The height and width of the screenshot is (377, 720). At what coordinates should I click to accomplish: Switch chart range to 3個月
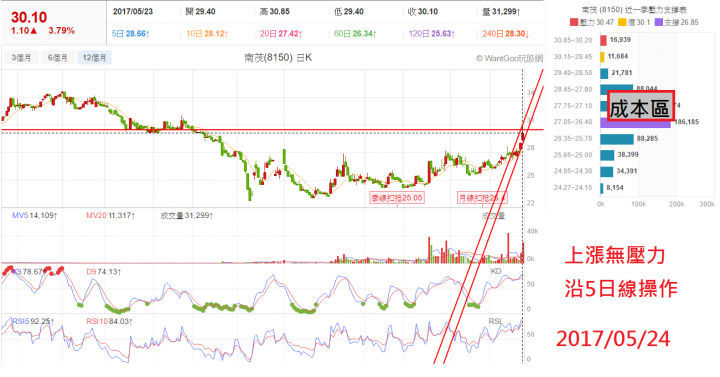tap(21, 57)
